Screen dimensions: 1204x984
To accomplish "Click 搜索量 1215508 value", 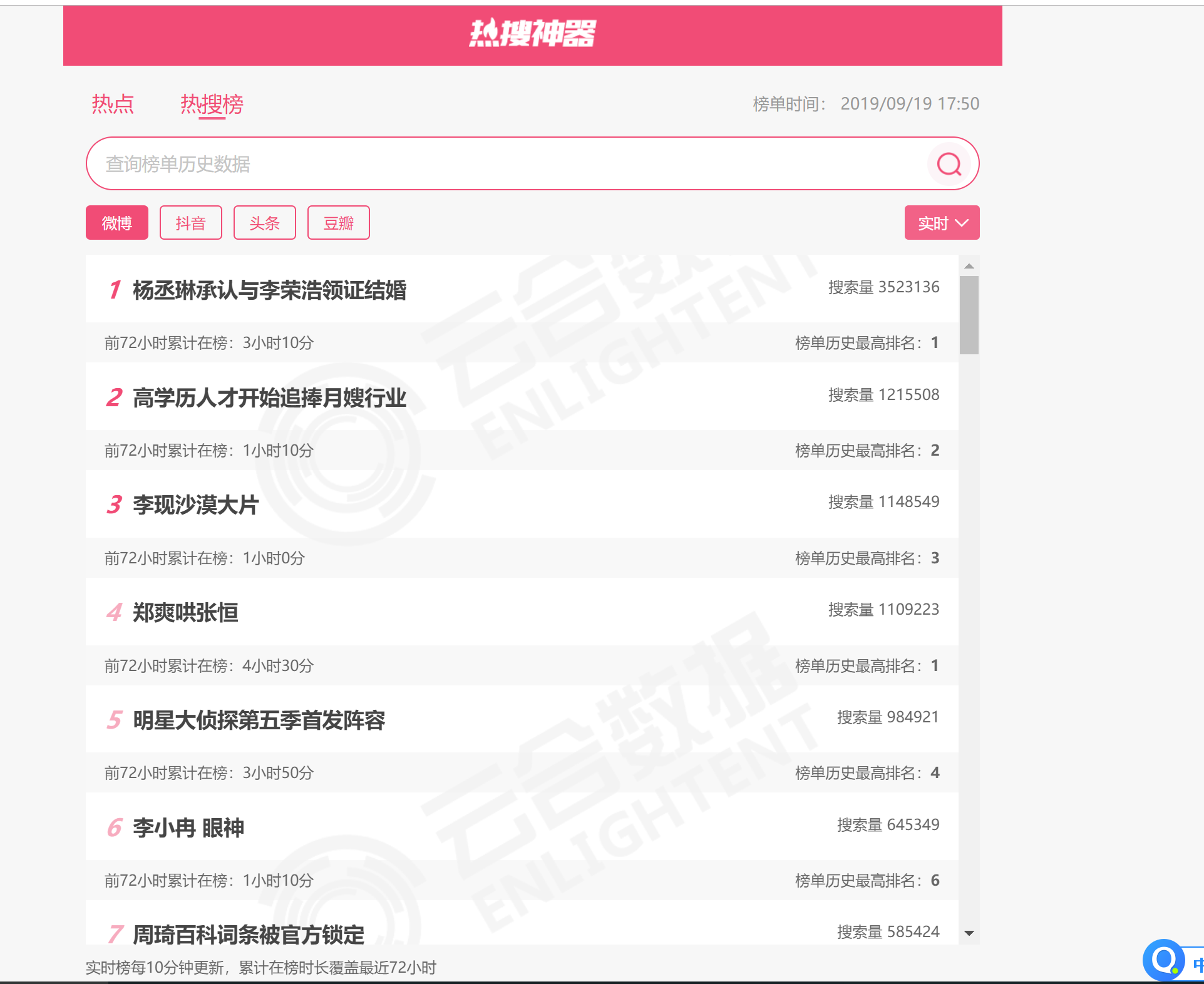I will click(x=883, y=395).
